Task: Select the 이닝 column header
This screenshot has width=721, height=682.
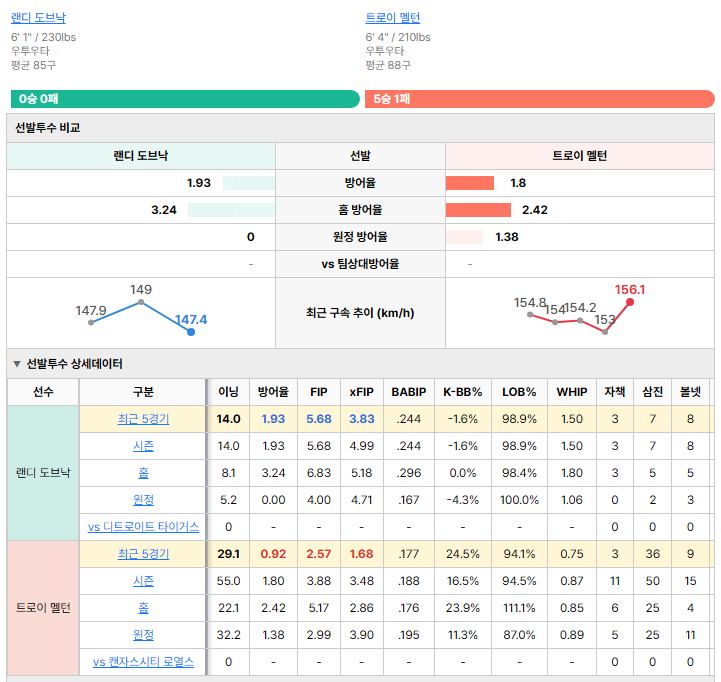Action: click(228, 392)
